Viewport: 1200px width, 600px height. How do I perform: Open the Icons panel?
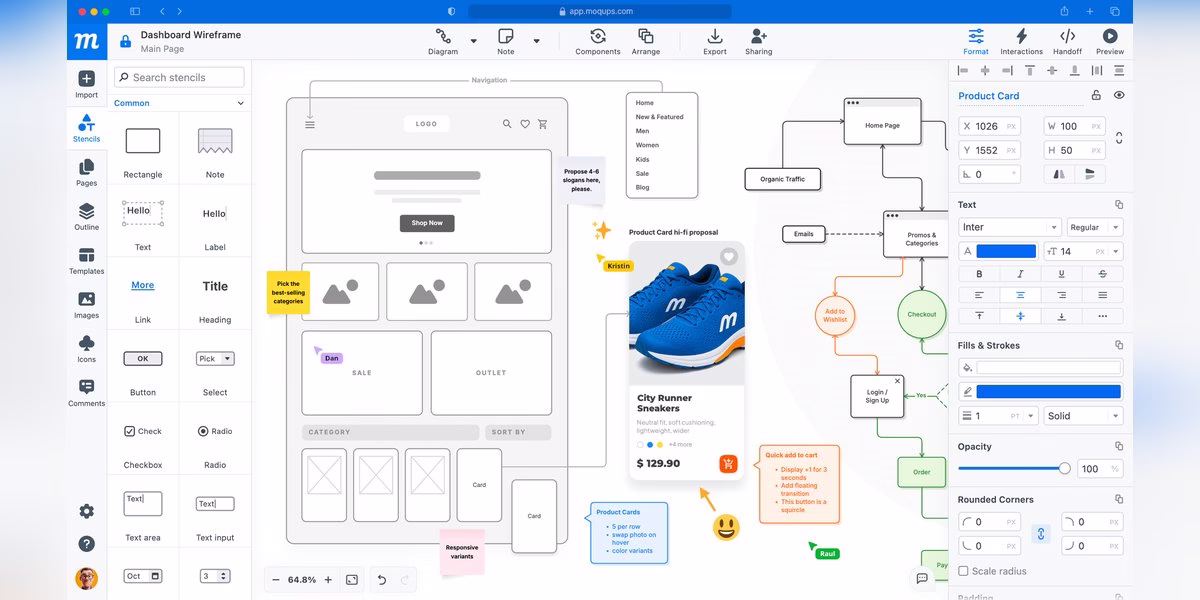[x=87, y=348]
